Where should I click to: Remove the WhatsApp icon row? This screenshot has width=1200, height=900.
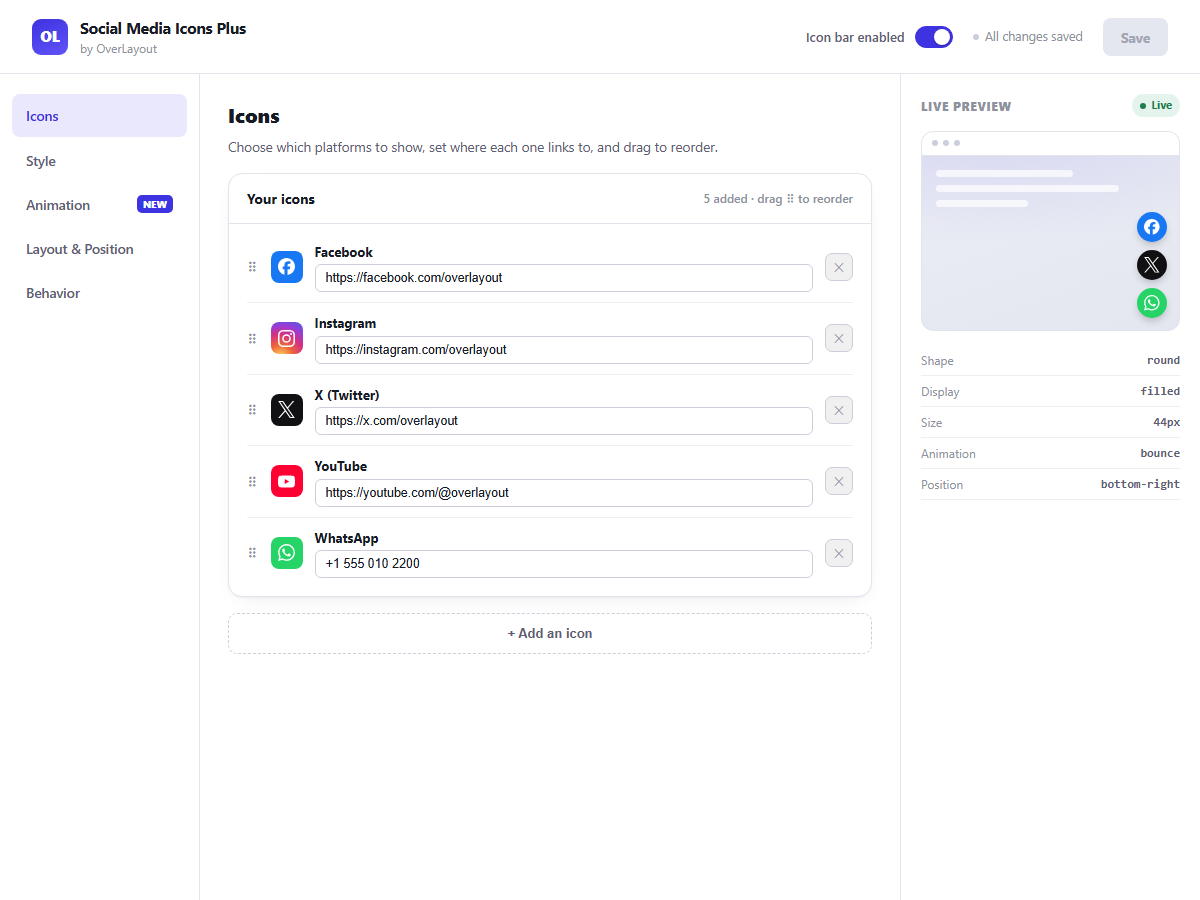(839, 553)
